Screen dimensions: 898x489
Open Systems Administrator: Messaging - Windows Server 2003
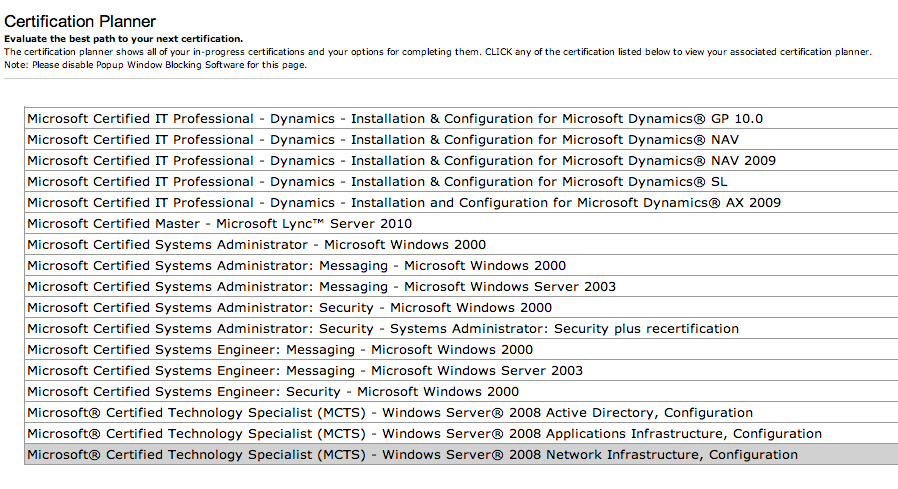321,287
